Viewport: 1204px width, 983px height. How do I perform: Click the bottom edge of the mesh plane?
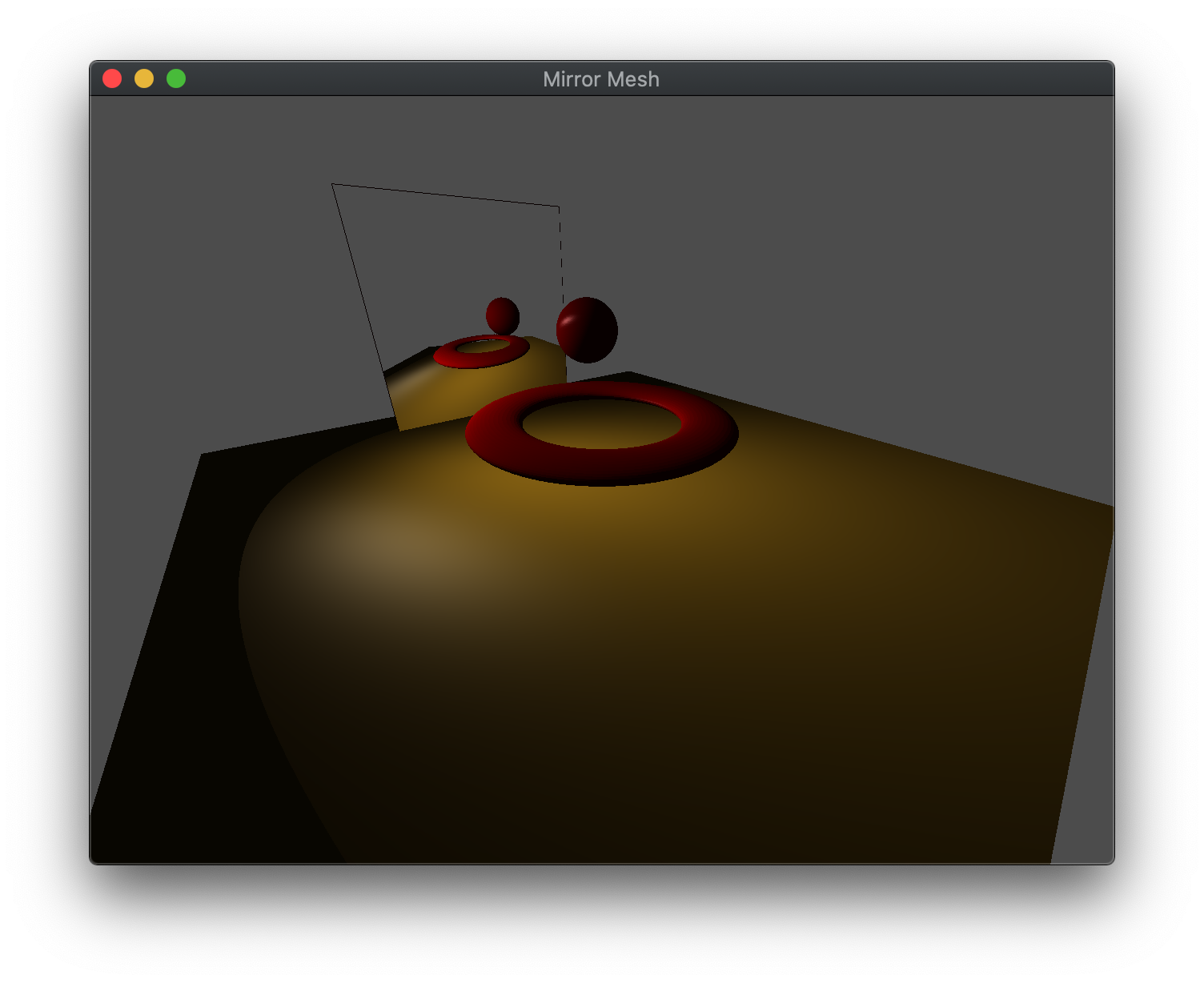pyautogui.click(x=600, y=857)
